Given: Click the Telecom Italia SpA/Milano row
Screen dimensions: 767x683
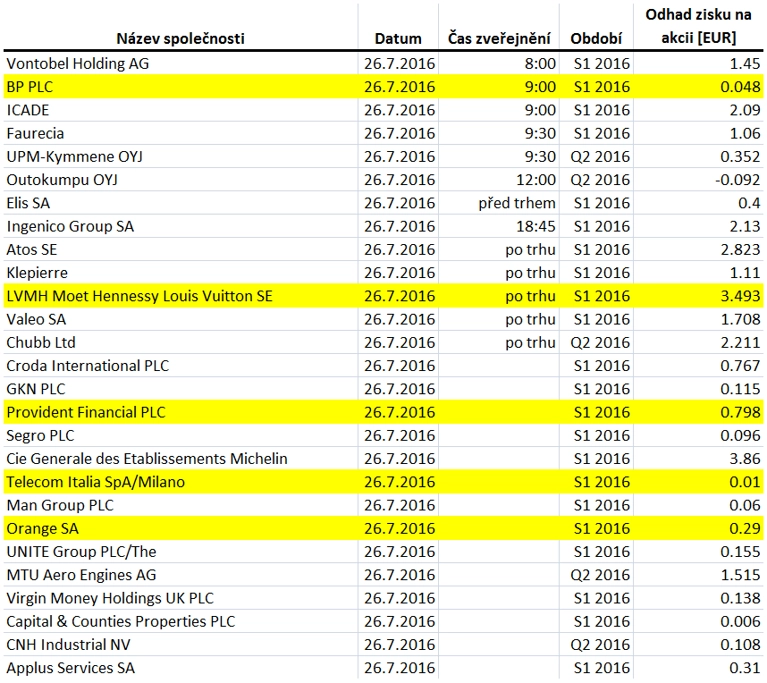Looking at the screenshot, I should (x=384, y=482).
